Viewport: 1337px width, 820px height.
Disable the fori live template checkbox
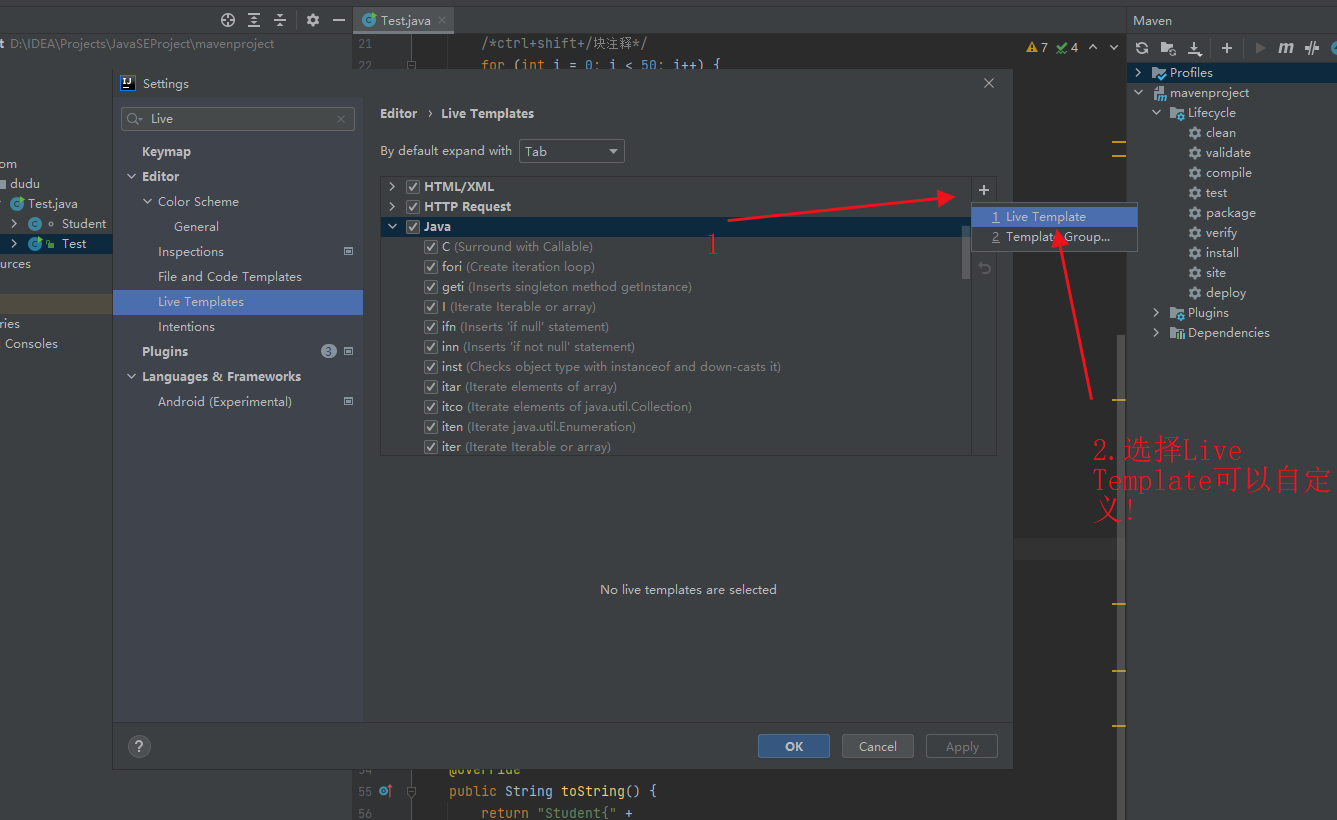pos(431,267)
